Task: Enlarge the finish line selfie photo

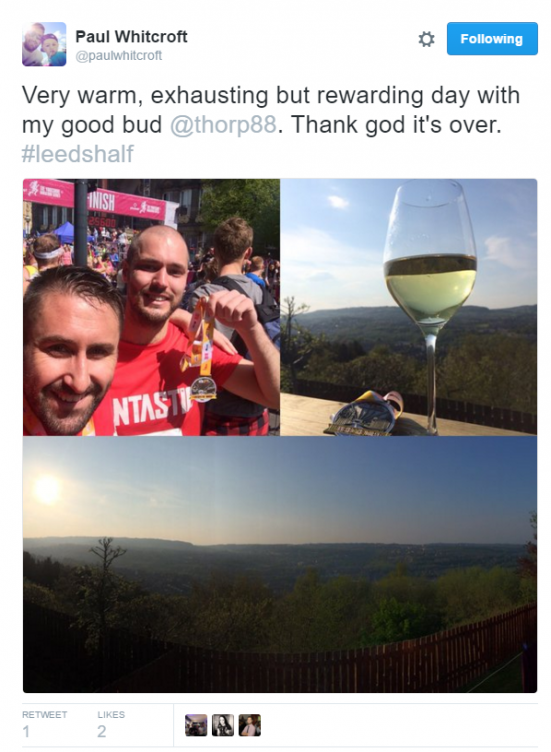Action: point(151,307)
